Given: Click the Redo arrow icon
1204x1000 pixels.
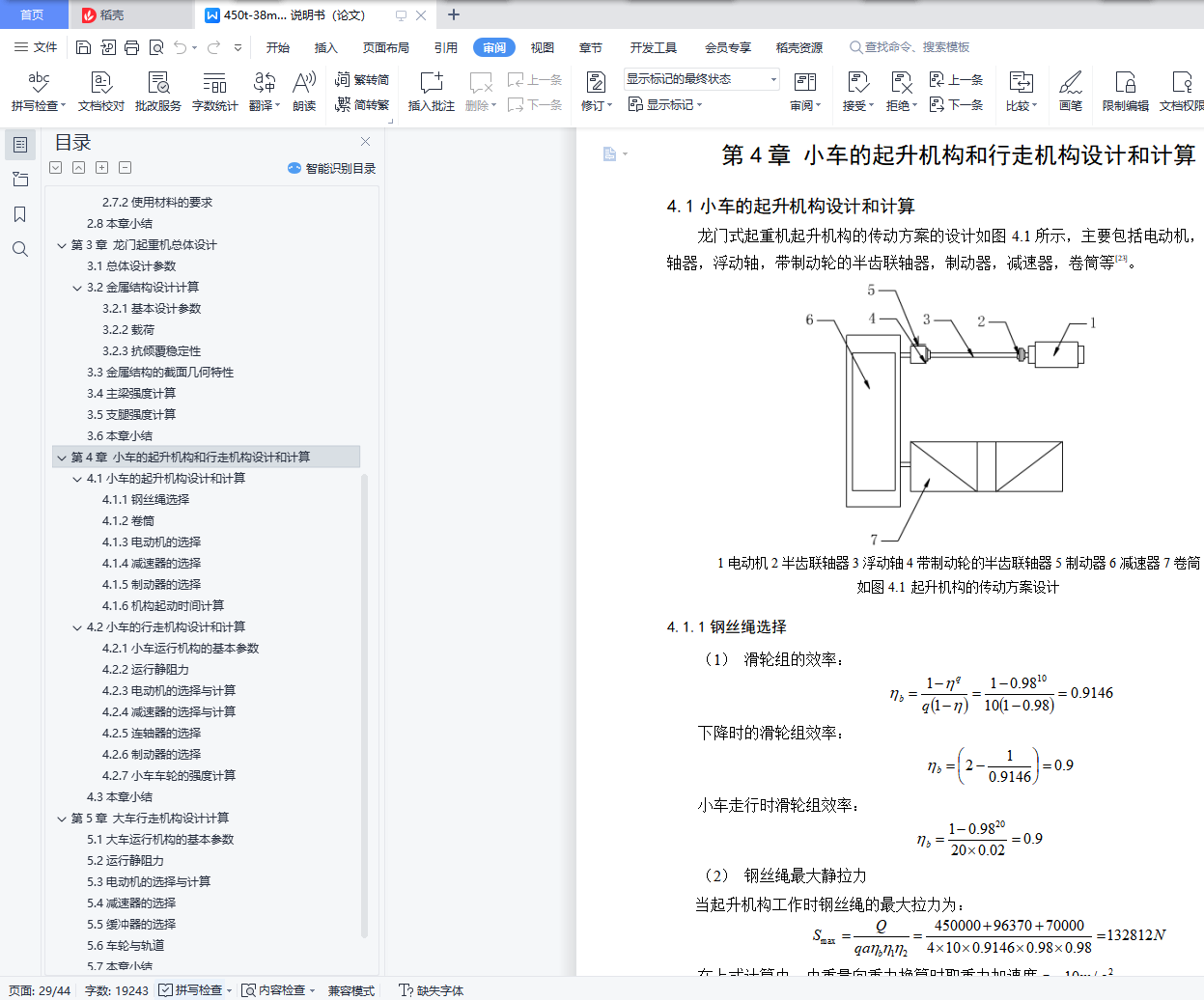Looking at the screenshot, I should (x=213, y=47).
